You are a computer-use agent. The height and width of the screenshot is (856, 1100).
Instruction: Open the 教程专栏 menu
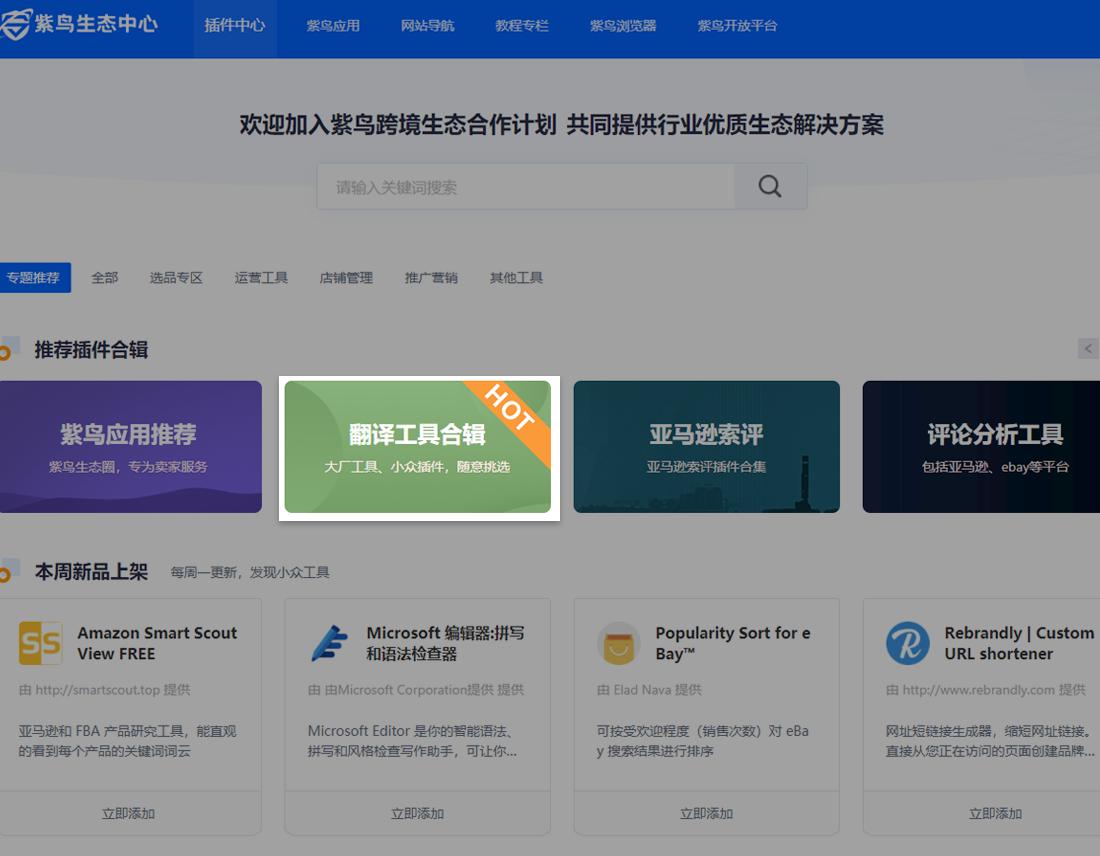click(x=521, y=27)
